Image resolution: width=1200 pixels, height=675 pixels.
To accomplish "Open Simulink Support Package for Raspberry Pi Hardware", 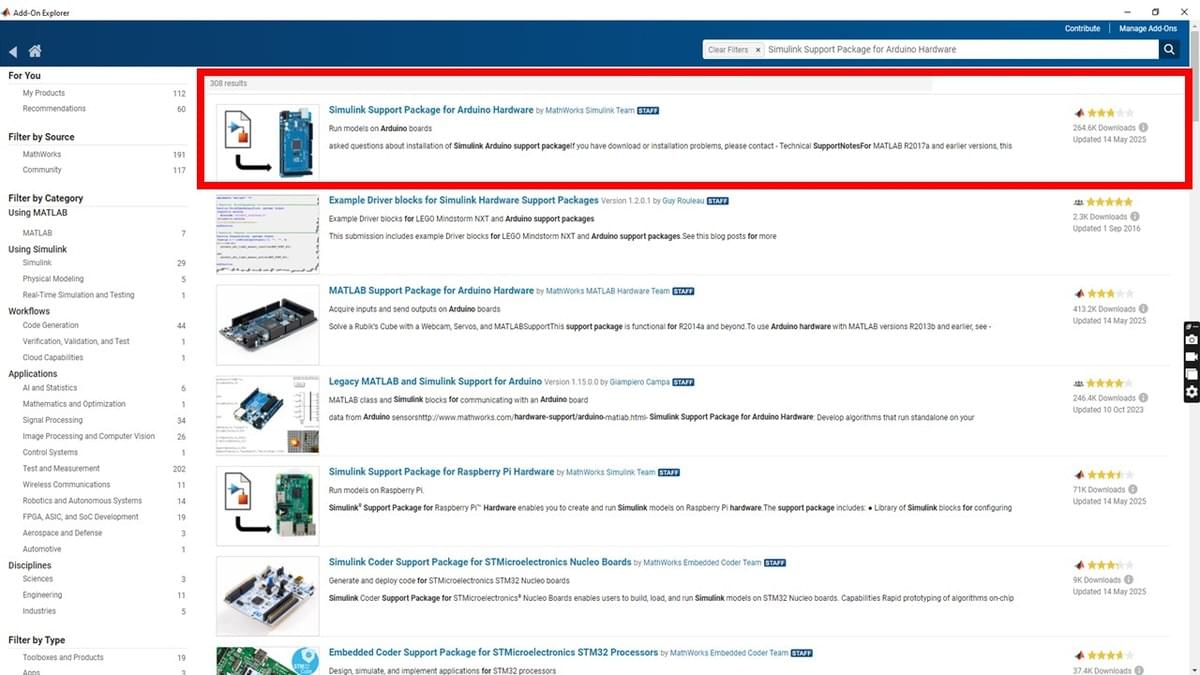I will pos(441,472).
